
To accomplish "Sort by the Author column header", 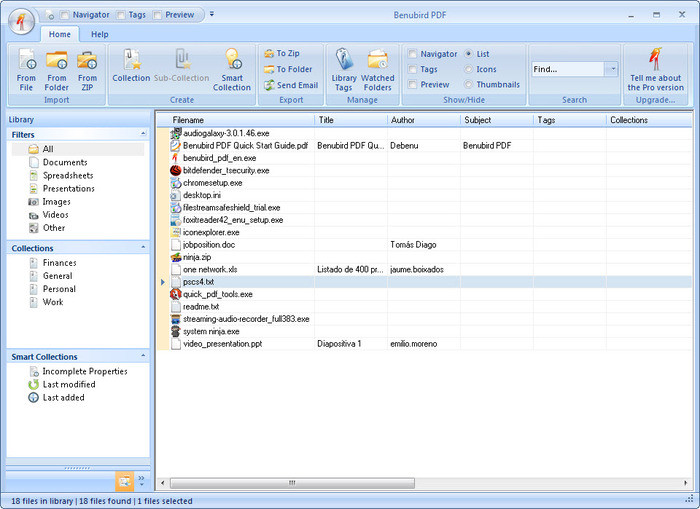I will [x=424, y=120].
